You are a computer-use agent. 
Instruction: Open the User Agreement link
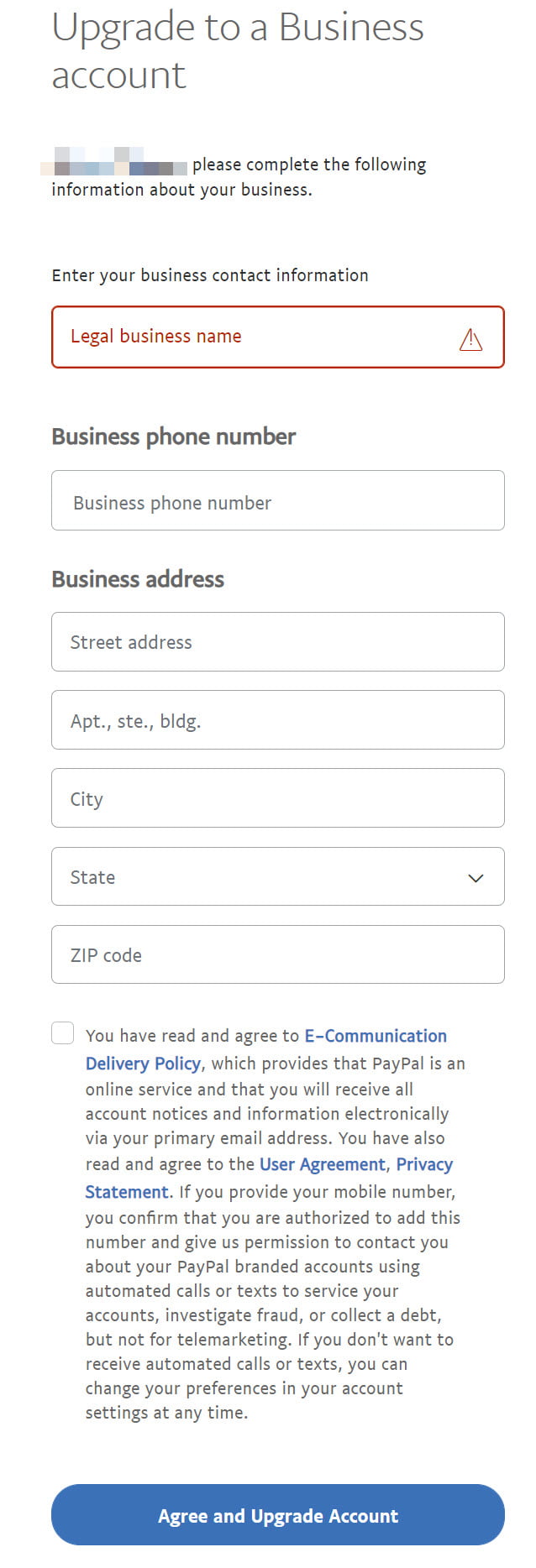(322, 1164)
